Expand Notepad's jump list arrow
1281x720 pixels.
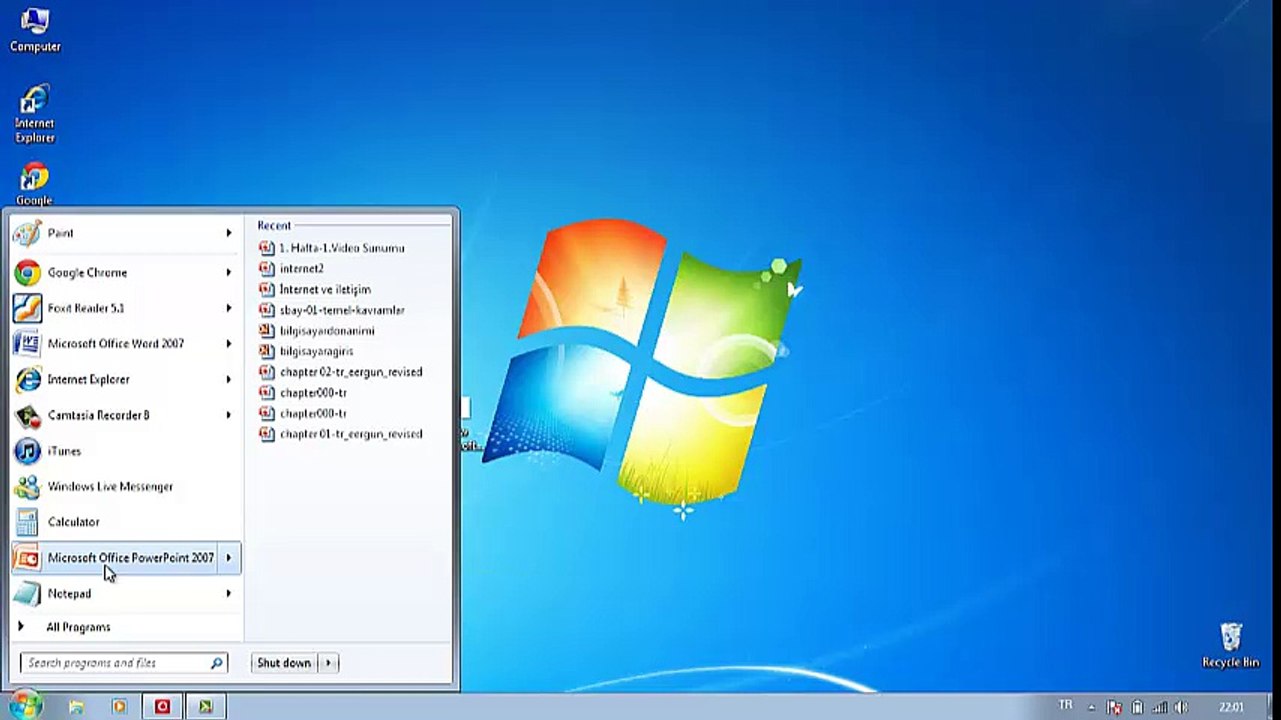click(x=229, y=593)
